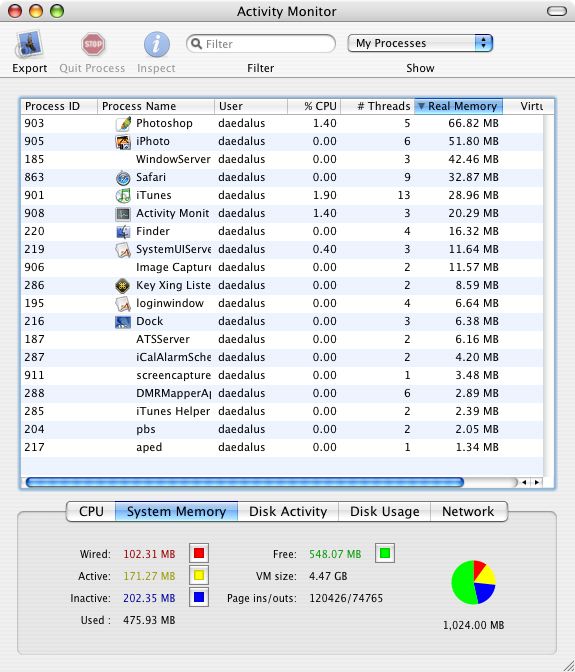Image resolution: width=575 pixels, height=672 pixels.
Task: Click the Free 548.07 MB value
Action: pyautogui.click(x=335, y=554)
